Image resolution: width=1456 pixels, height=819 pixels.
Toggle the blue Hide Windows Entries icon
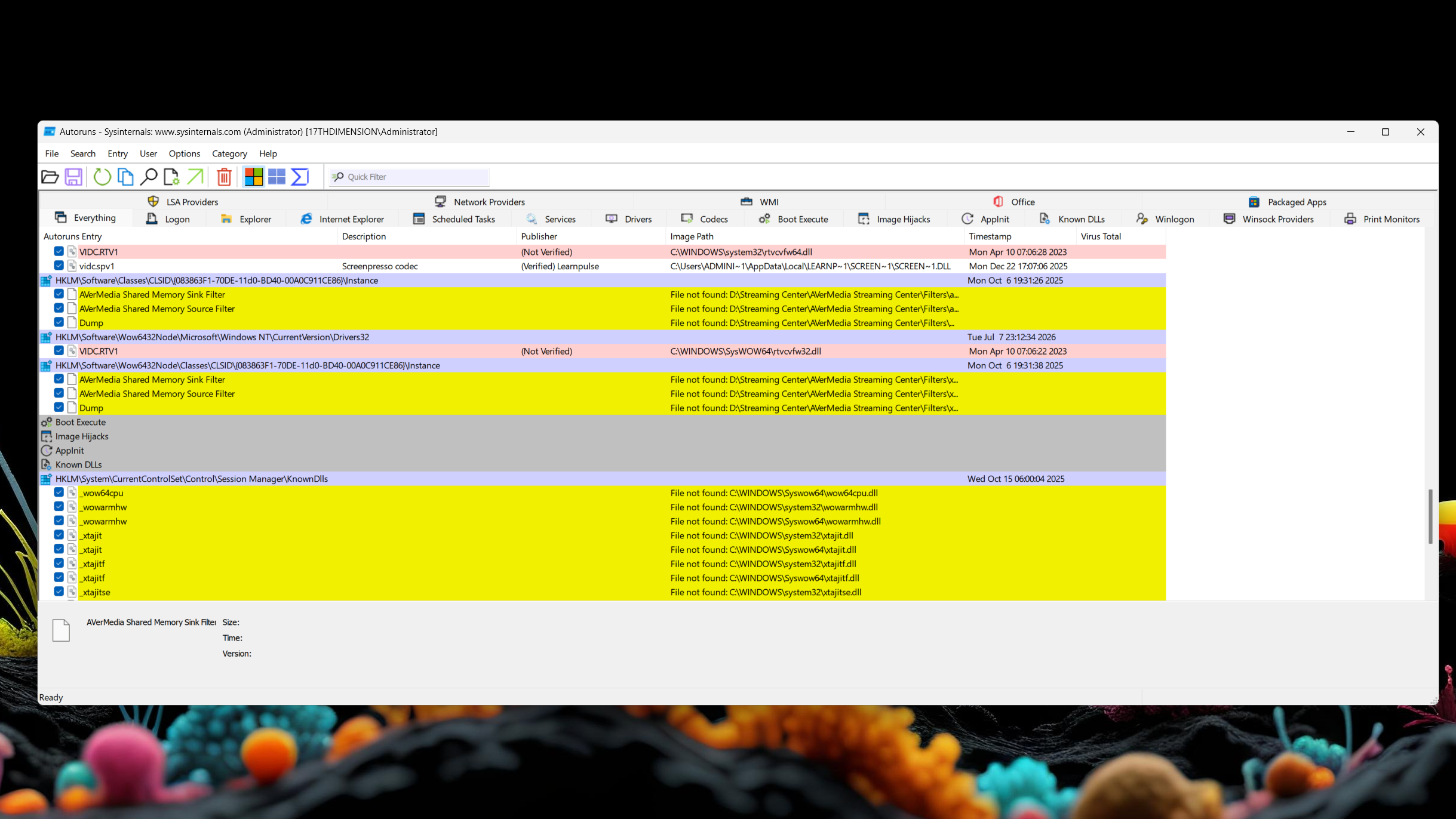(x=277, y=177)
